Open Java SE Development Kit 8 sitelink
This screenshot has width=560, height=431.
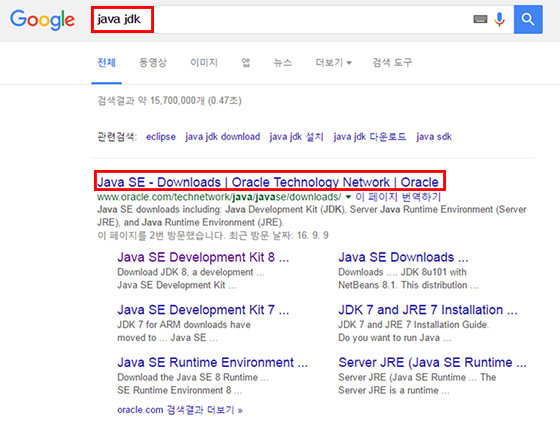click(203, 257)
